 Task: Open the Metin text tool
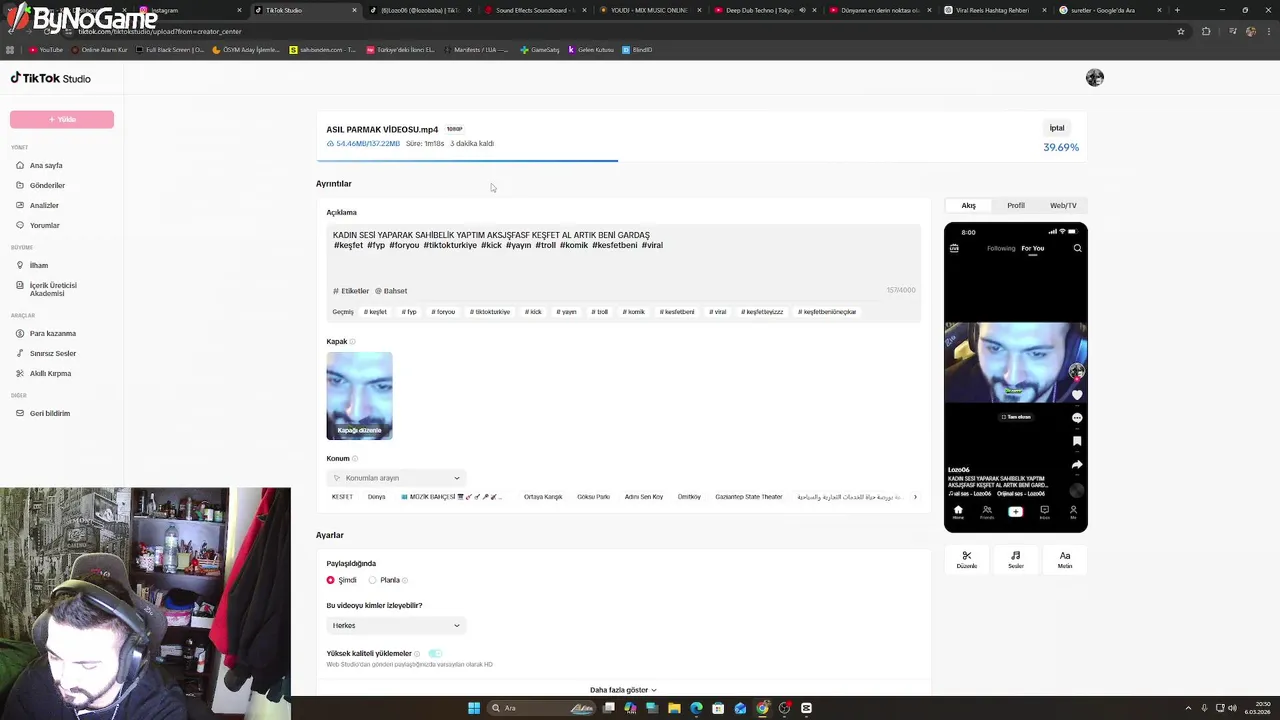tap(1065, 560)
